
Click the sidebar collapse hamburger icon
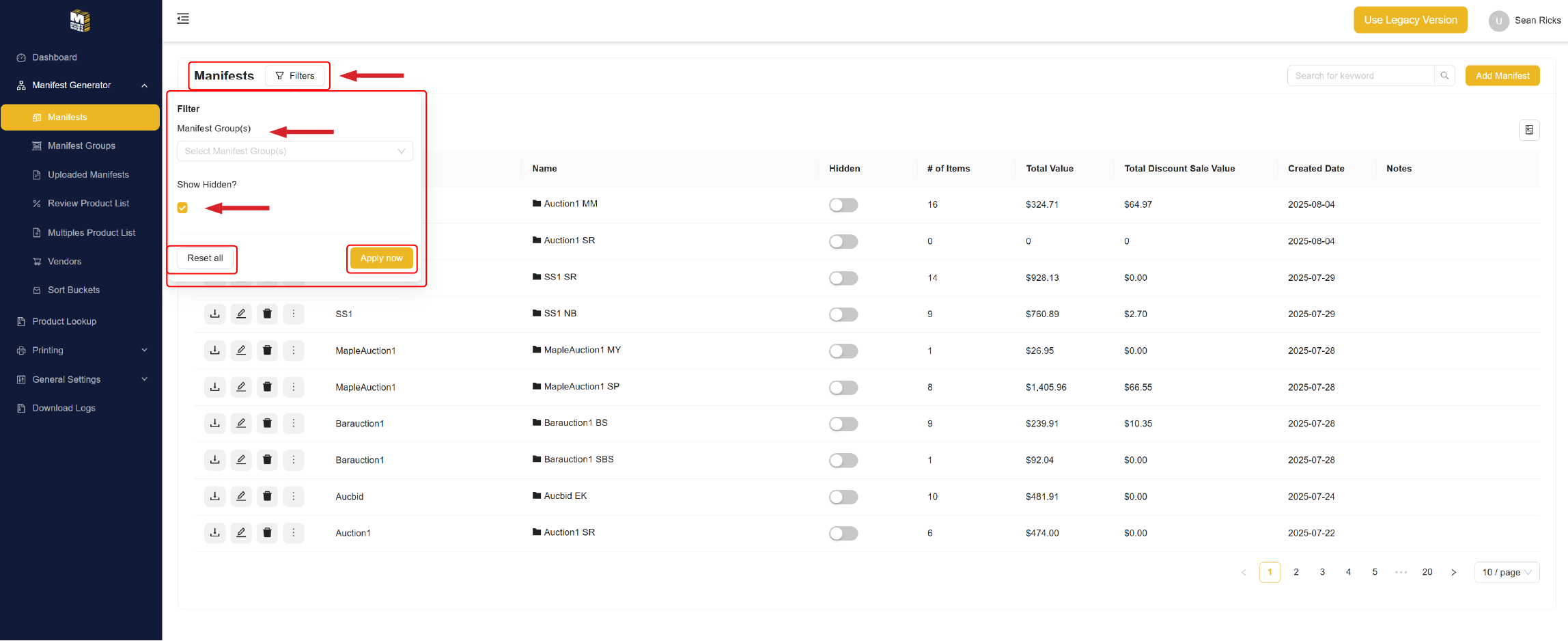183,19
